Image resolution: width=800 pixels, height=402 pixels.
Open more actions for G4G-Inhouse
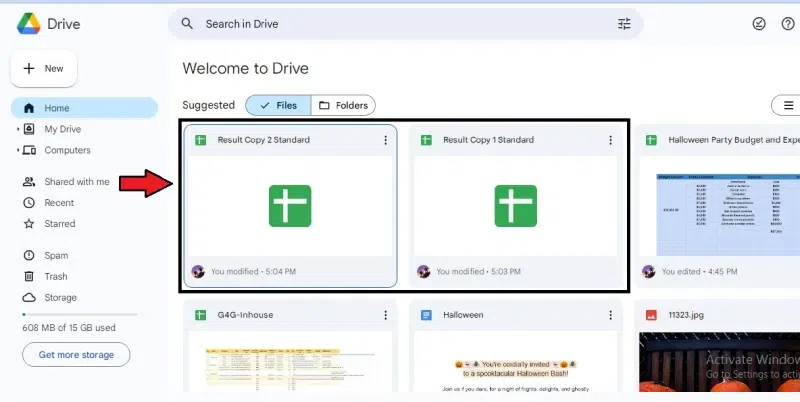(385, 315)
